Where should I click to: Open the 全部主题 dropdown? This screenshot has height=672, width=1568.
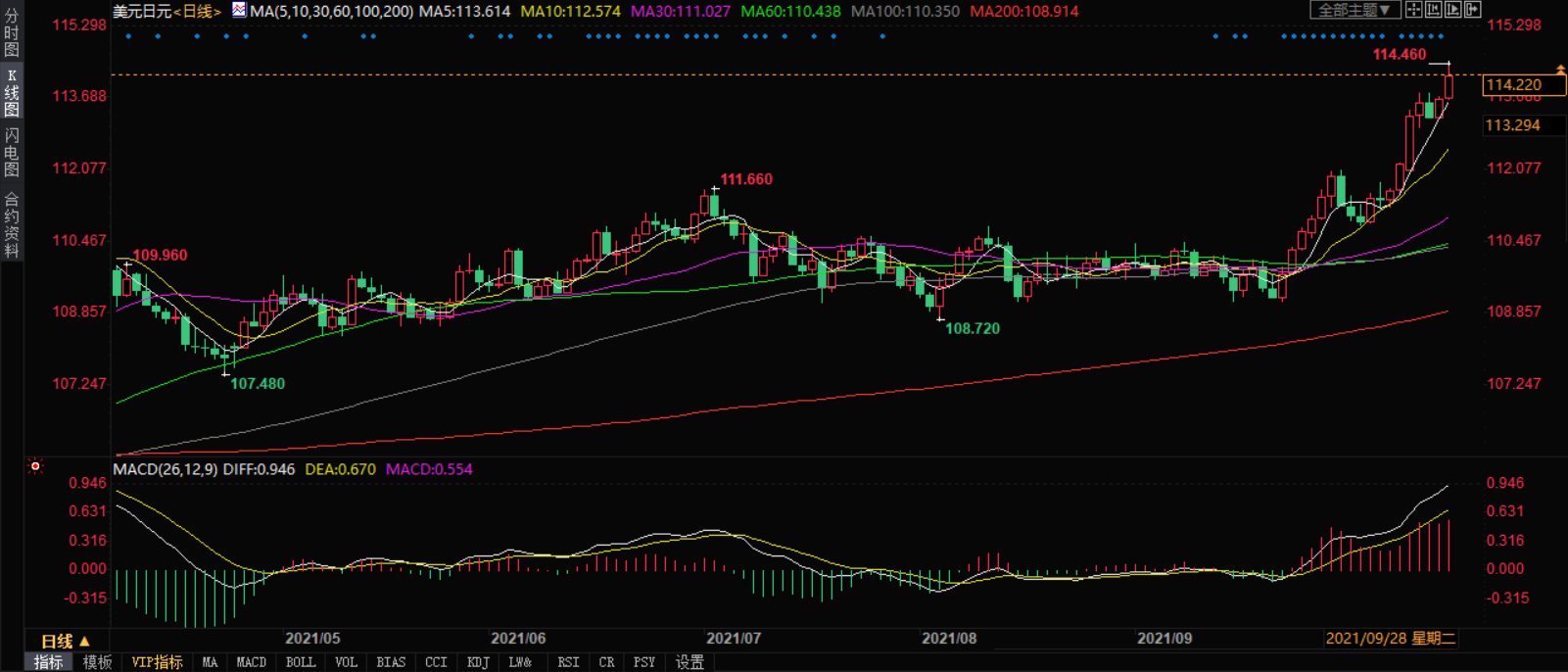point(1354,10)
